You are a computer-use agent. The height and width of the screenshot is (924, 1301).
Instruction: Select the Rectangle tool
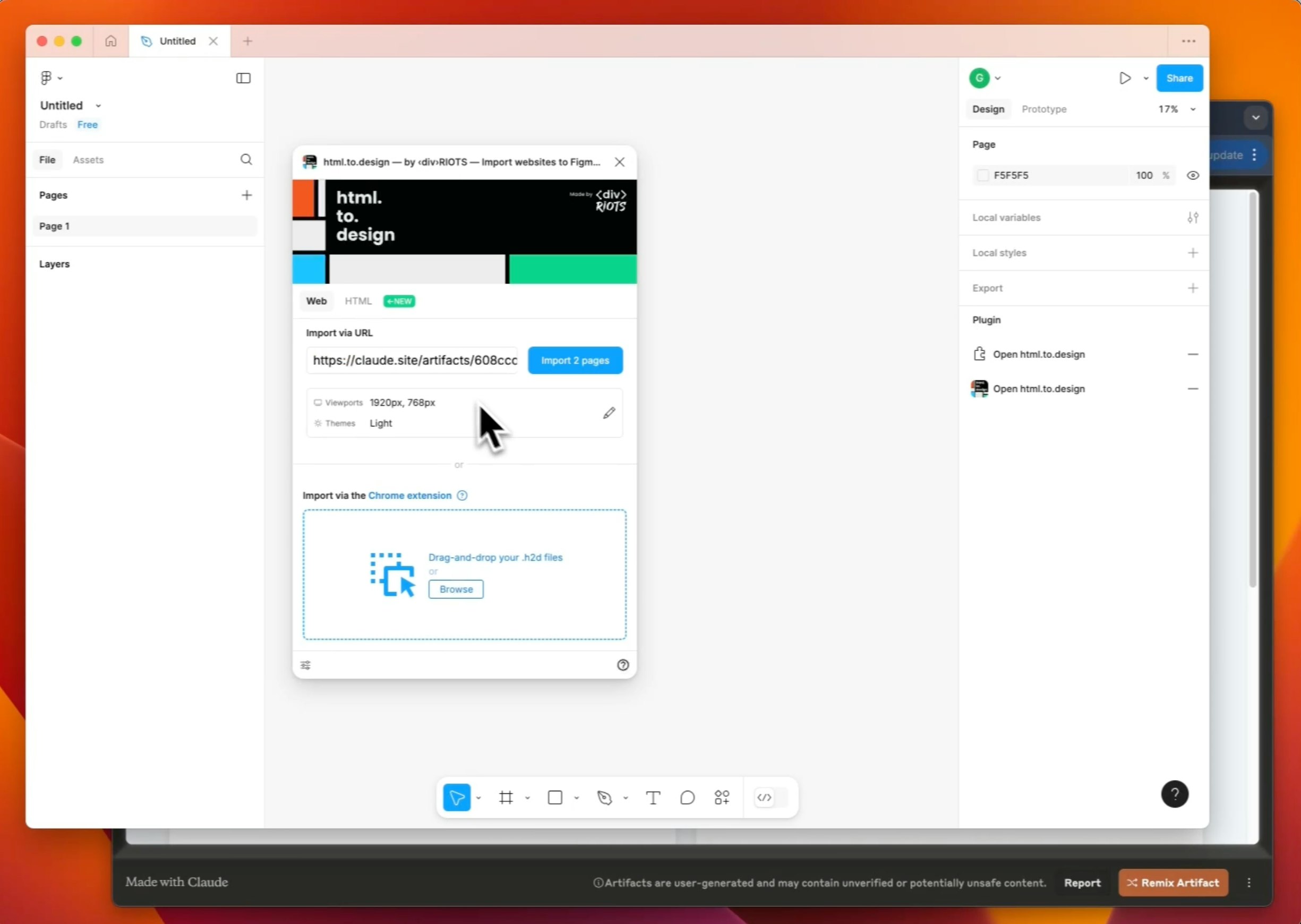553,797
